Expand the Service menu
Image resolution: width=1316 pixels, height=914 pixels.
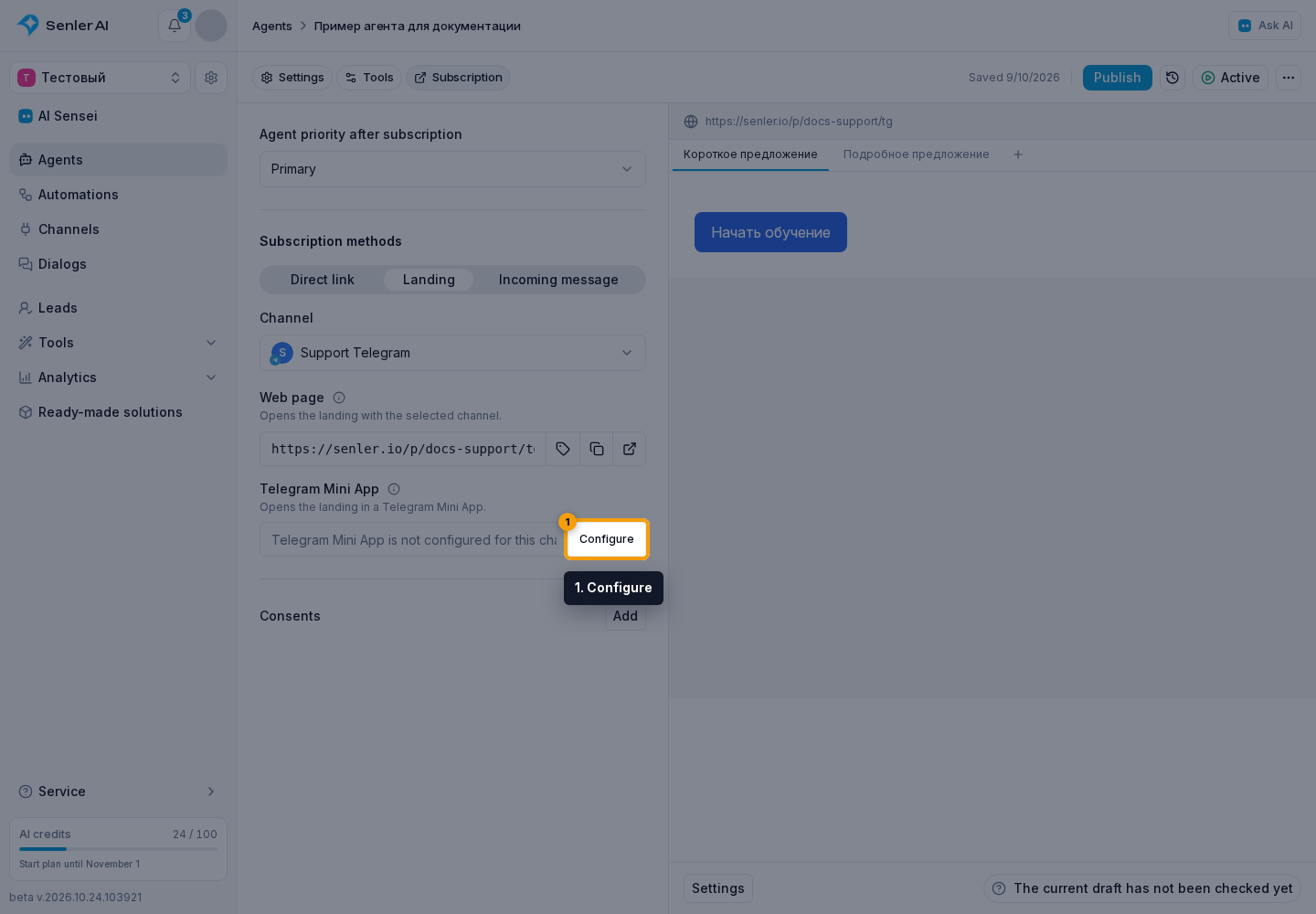(118, 792)
